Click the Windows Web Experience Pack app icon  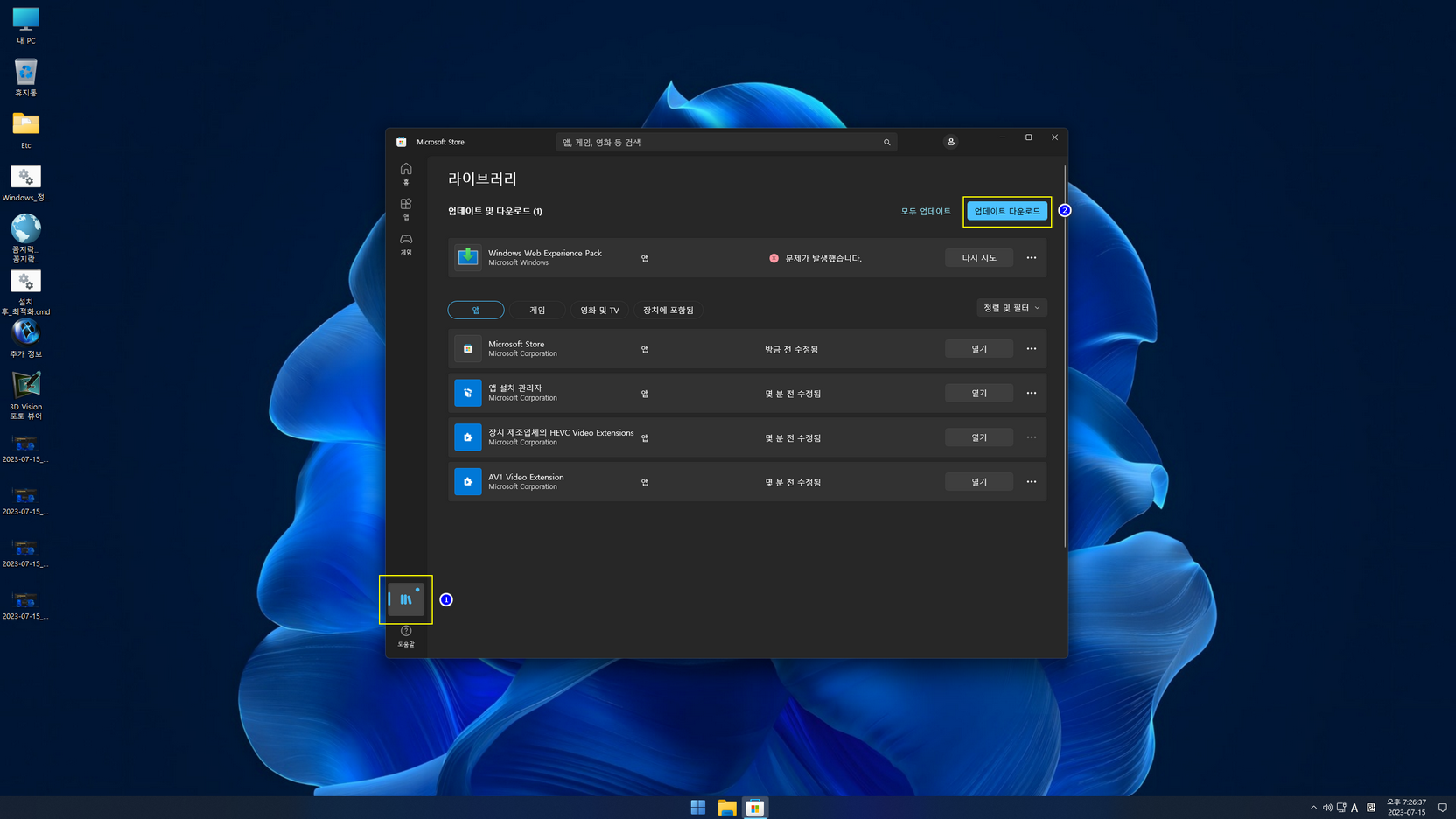(x=468, y=257)
